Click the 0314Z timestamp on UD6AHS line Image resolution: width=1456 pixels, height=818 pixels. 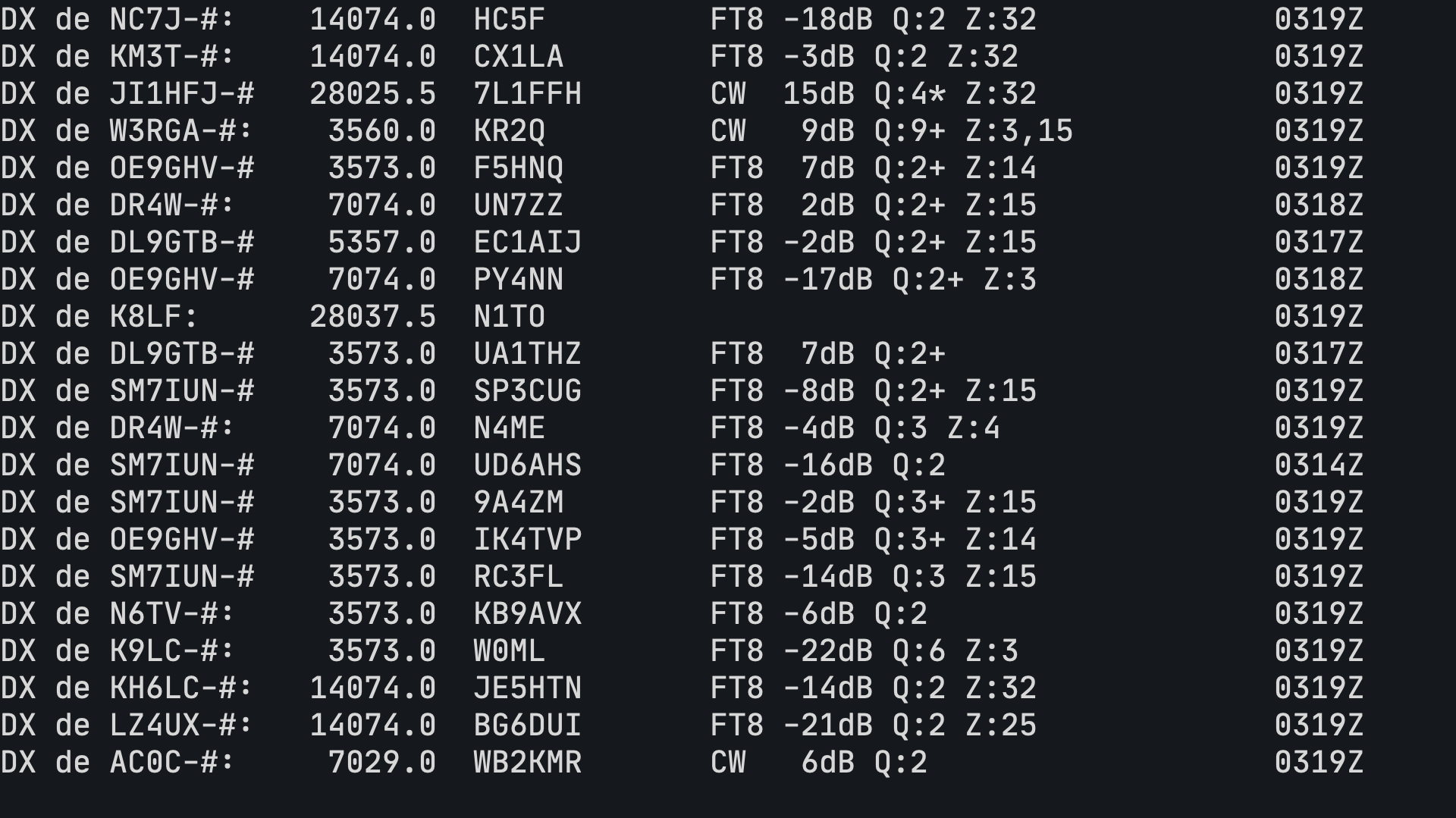[1319, 465]
